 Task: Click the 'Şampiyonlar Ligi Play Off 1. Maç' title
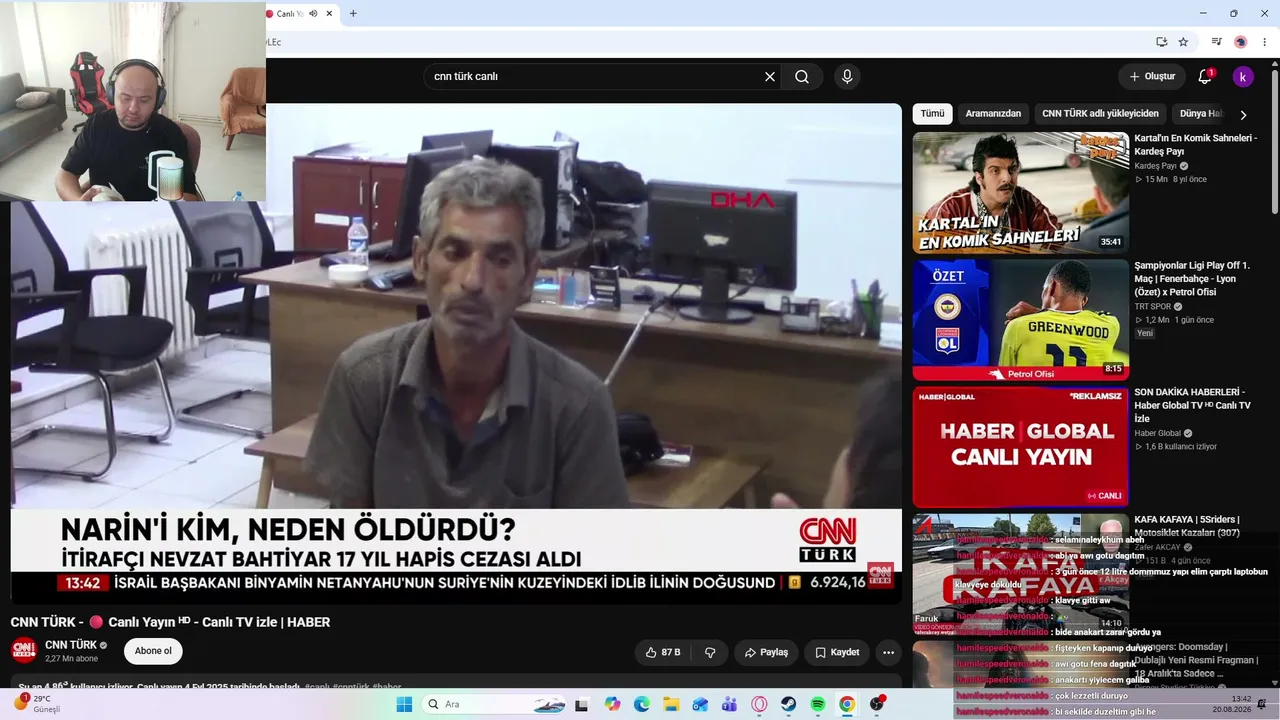[x=1192, y=279]
